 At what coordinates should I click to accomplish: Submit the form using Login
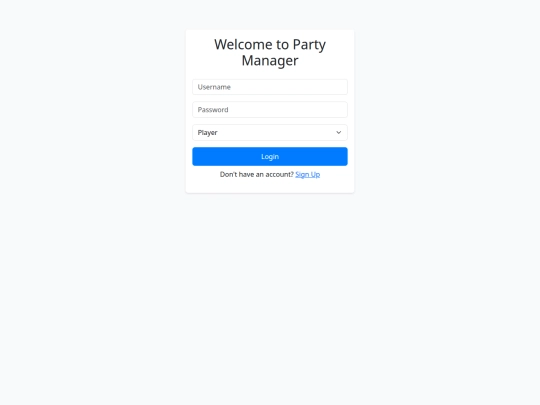270,156
